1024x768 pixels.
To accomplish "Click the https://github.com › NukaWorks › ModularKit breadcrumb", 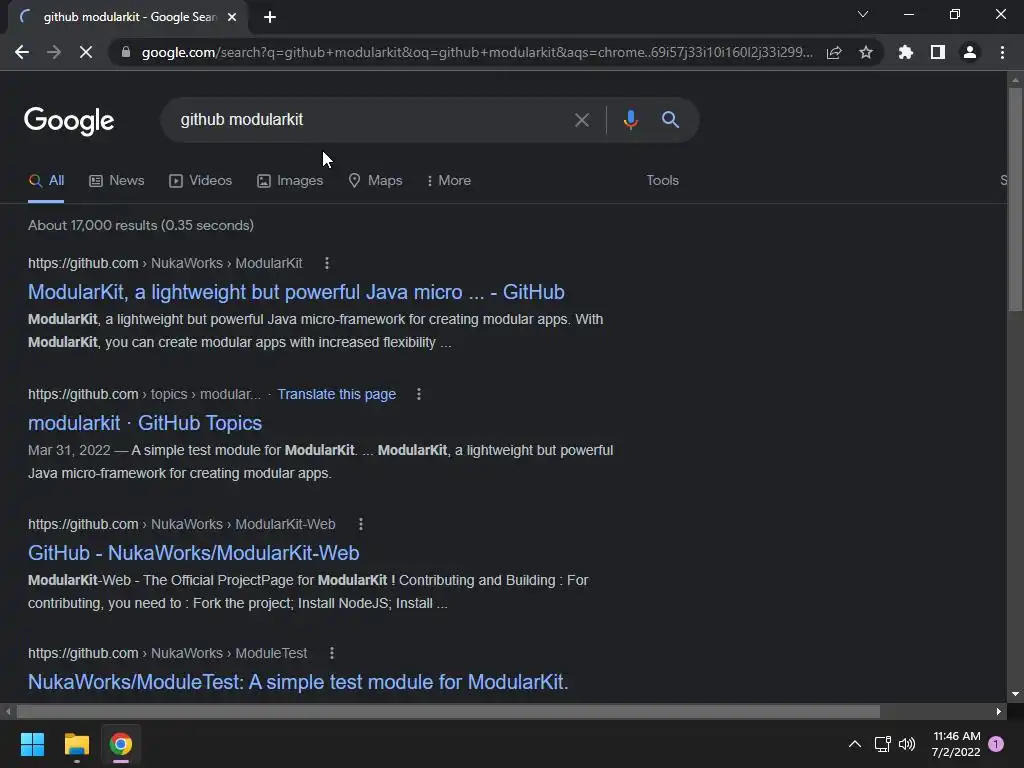I will (165, 263).
